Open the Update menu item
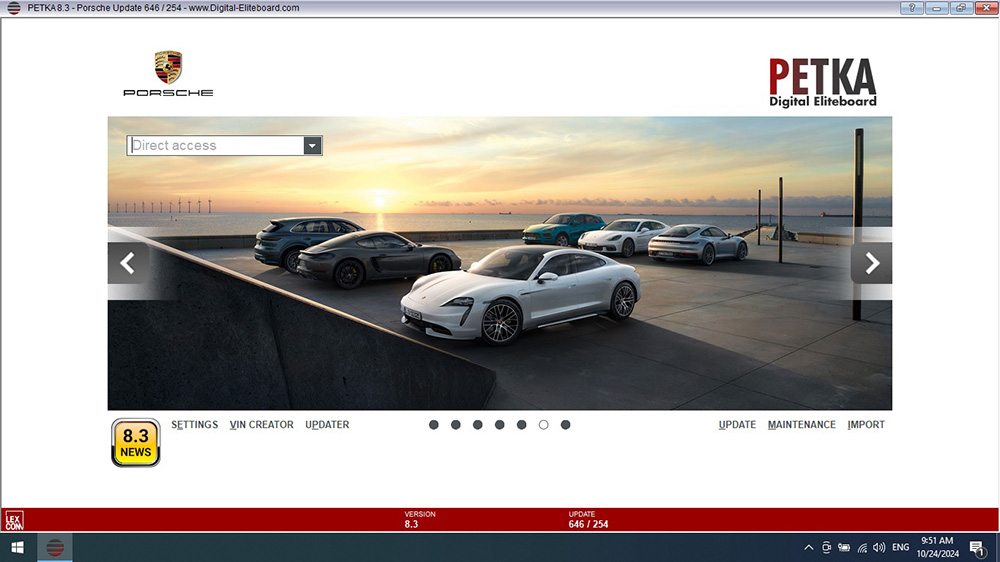 737,425
